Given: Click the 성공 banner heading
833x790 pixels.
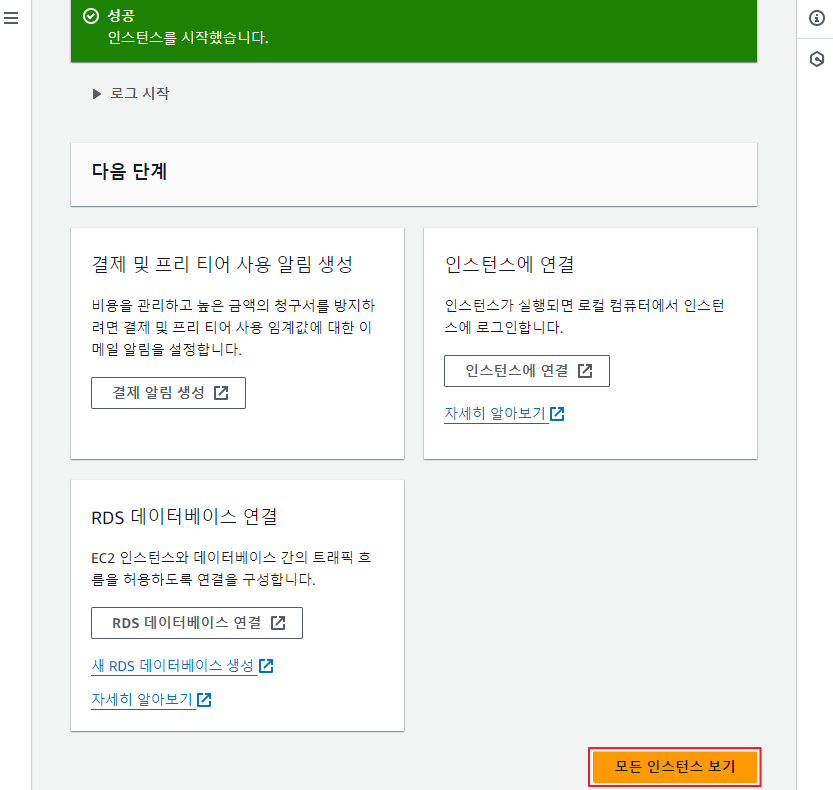Looking at the screenshot, I should (121, 16).
